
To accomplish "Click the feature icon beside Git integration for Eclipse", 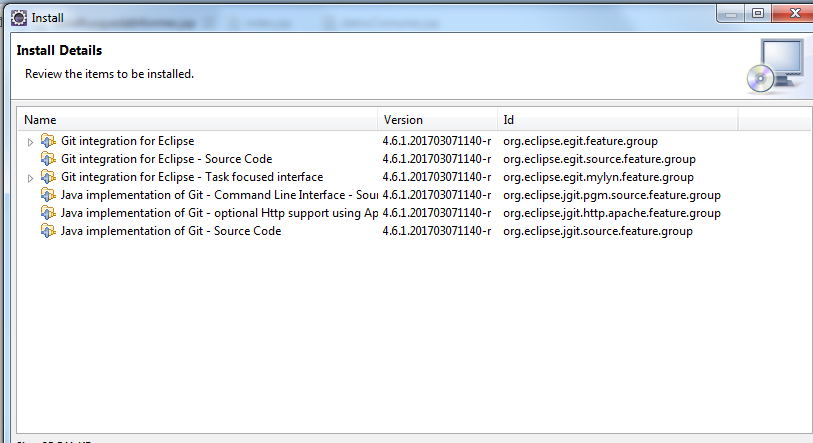I will (x=48, y=141).
